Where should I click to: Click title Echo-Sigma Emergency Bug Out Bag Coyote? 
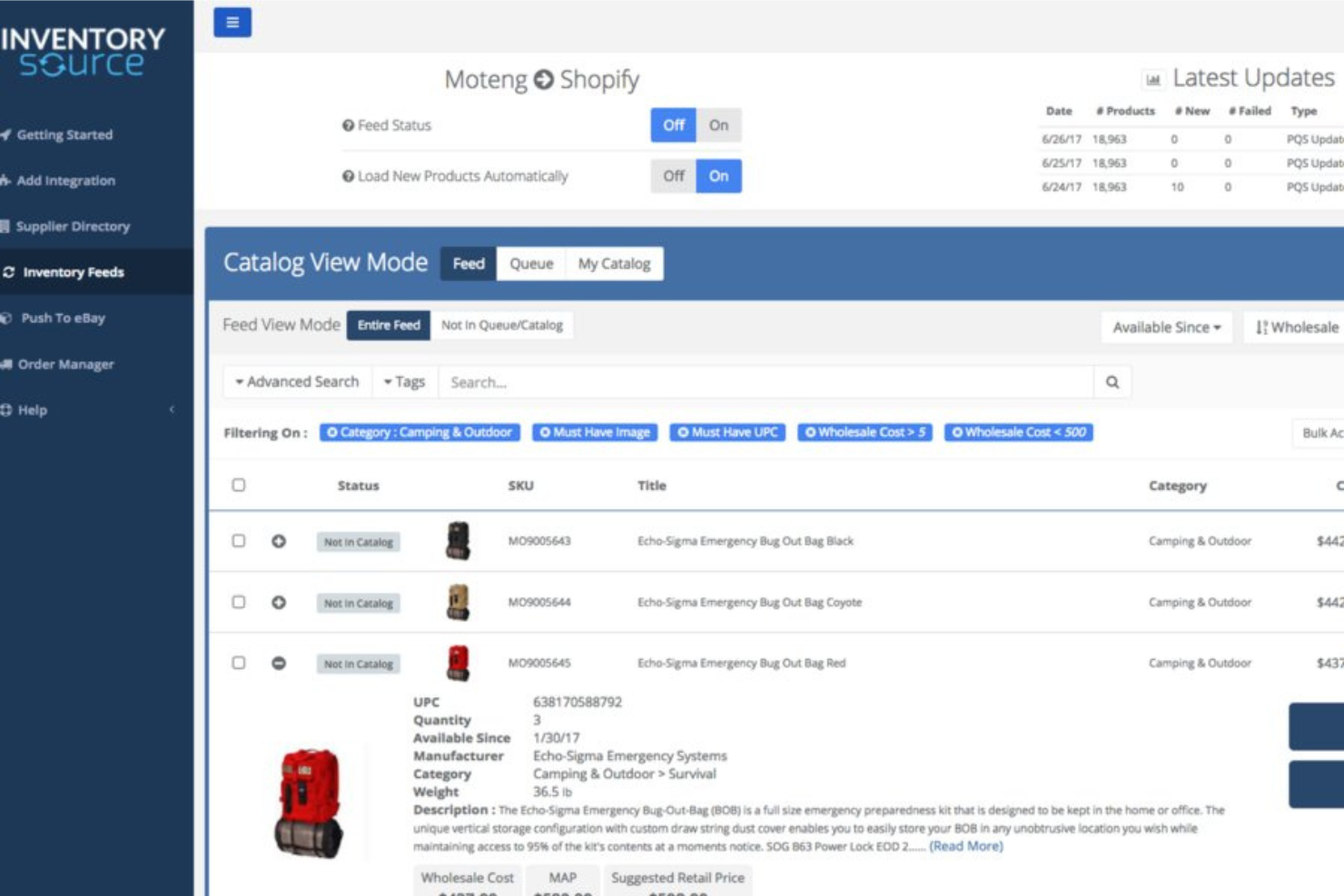[749, 602]
